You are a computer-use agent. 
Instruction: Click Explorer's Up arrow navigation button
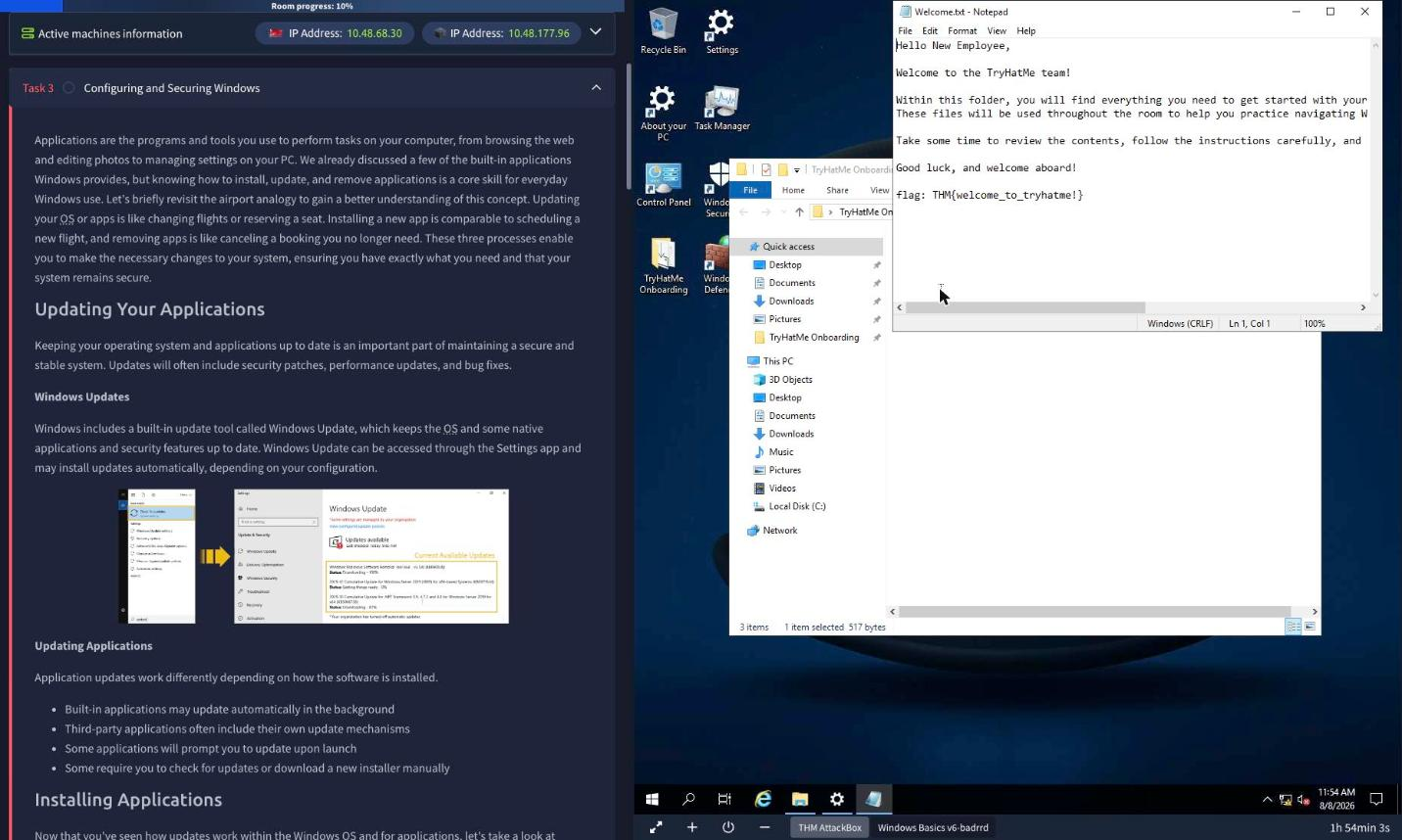799,211
